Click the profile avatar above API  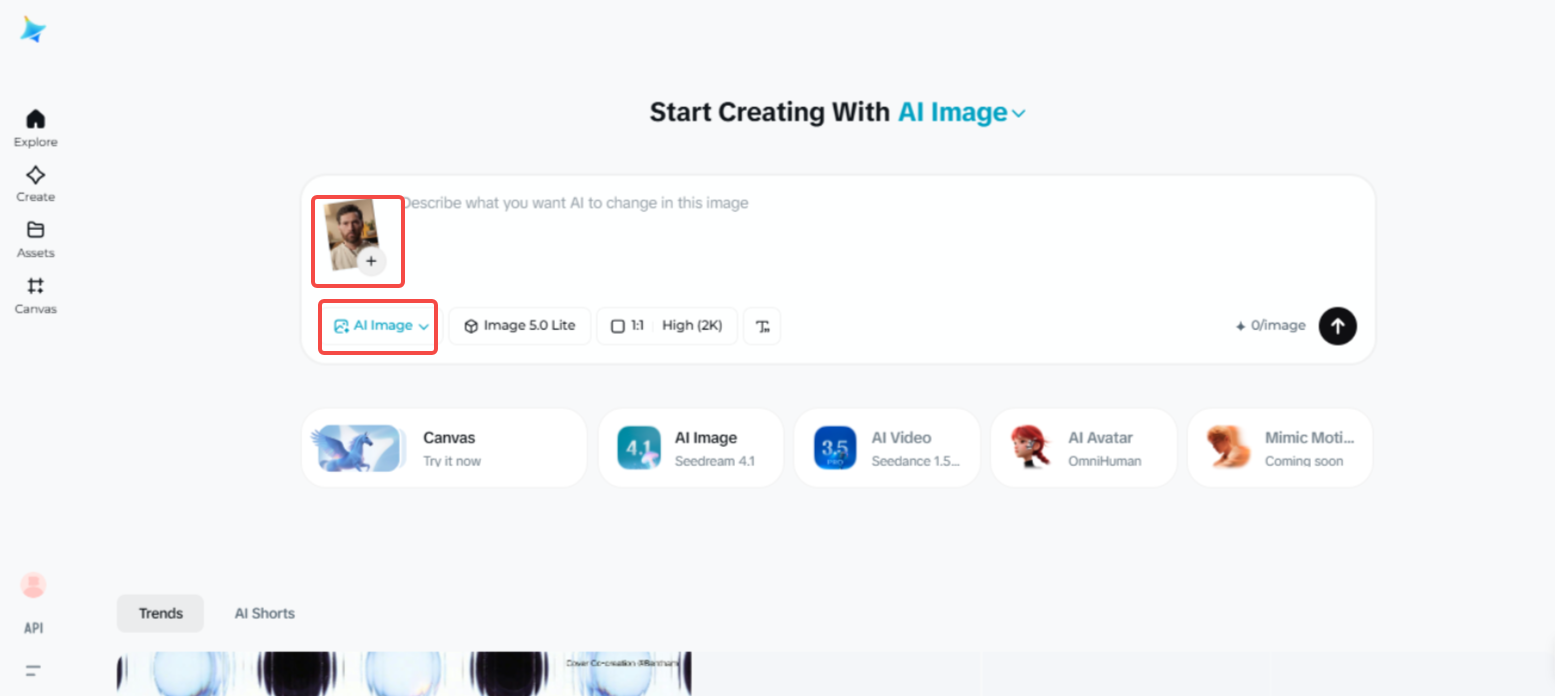pyautogui.click(x=33, y=584)
